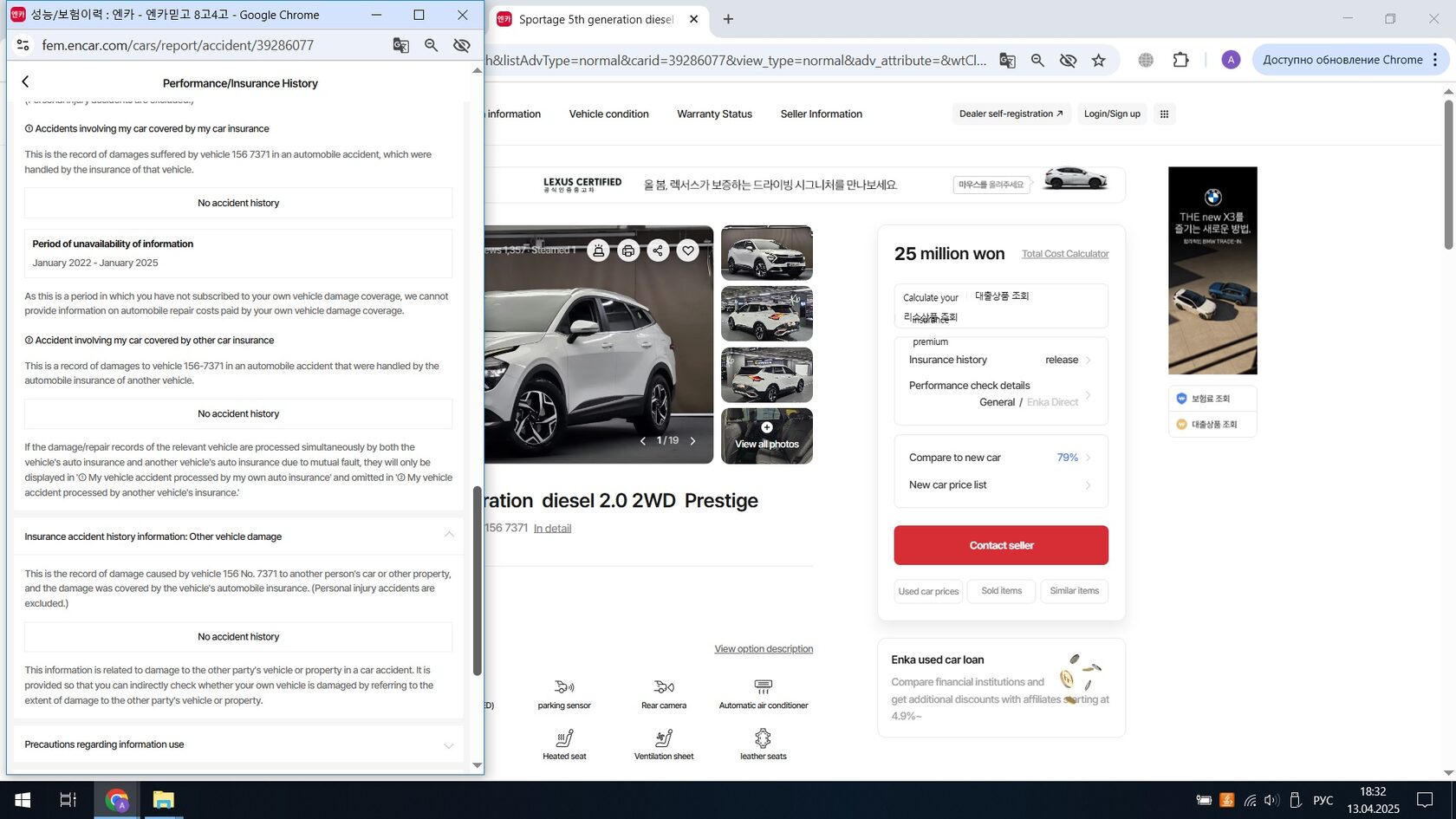Open Sold items button
Screen dimensions: 1456x819
pos(1001,591)
